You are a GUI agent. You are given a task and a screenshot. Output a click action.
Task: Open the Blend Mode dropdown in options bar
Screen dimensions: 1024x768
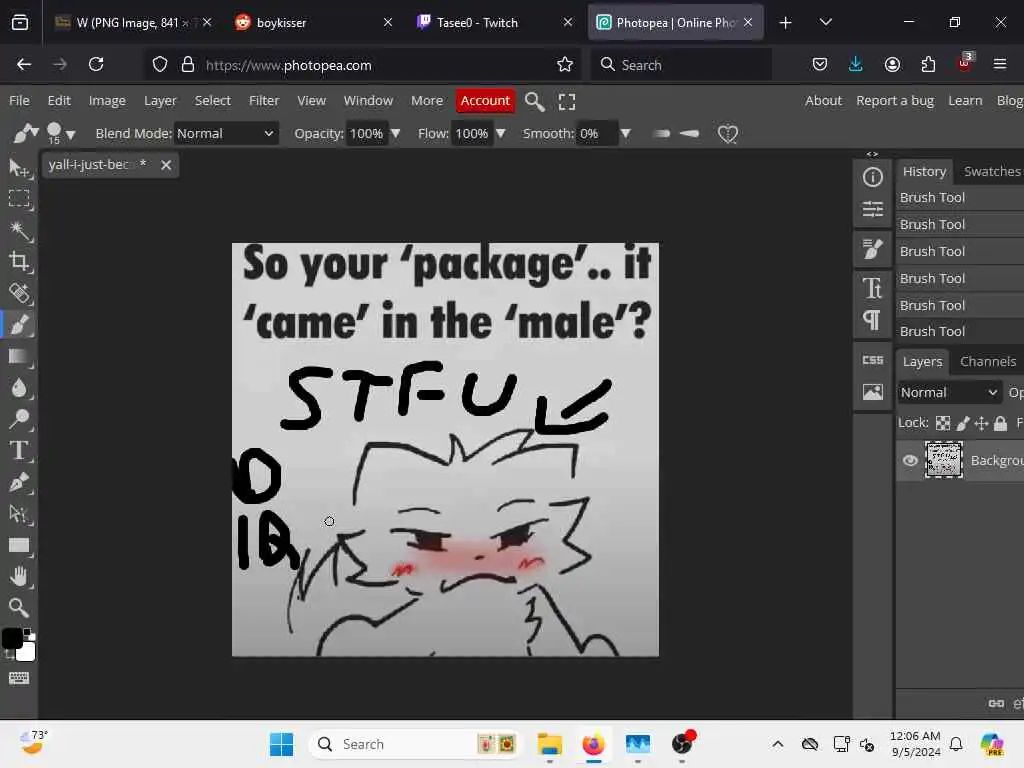(225, 133)
